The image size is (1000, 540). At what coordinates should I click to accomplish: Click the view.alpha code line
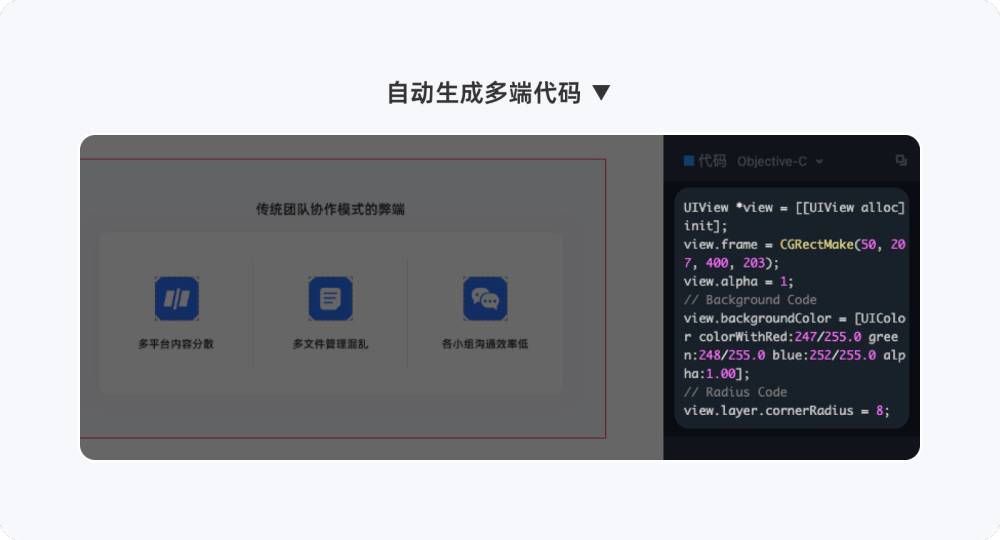click(739, 281)
